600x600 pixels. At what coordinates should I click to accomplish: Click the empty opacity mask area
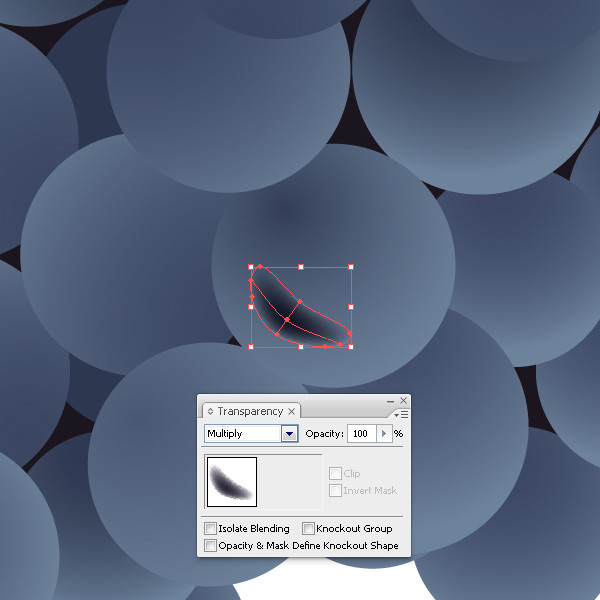[x=290, y=482]
